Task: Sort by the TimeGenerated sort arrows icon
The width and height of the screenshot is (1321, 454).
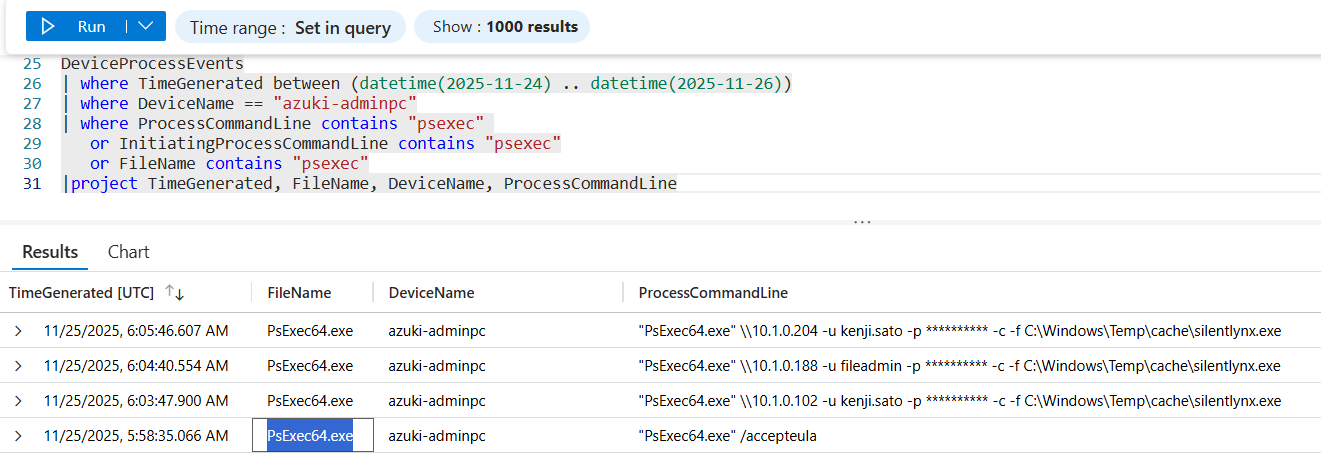Action: click(174, 292)
